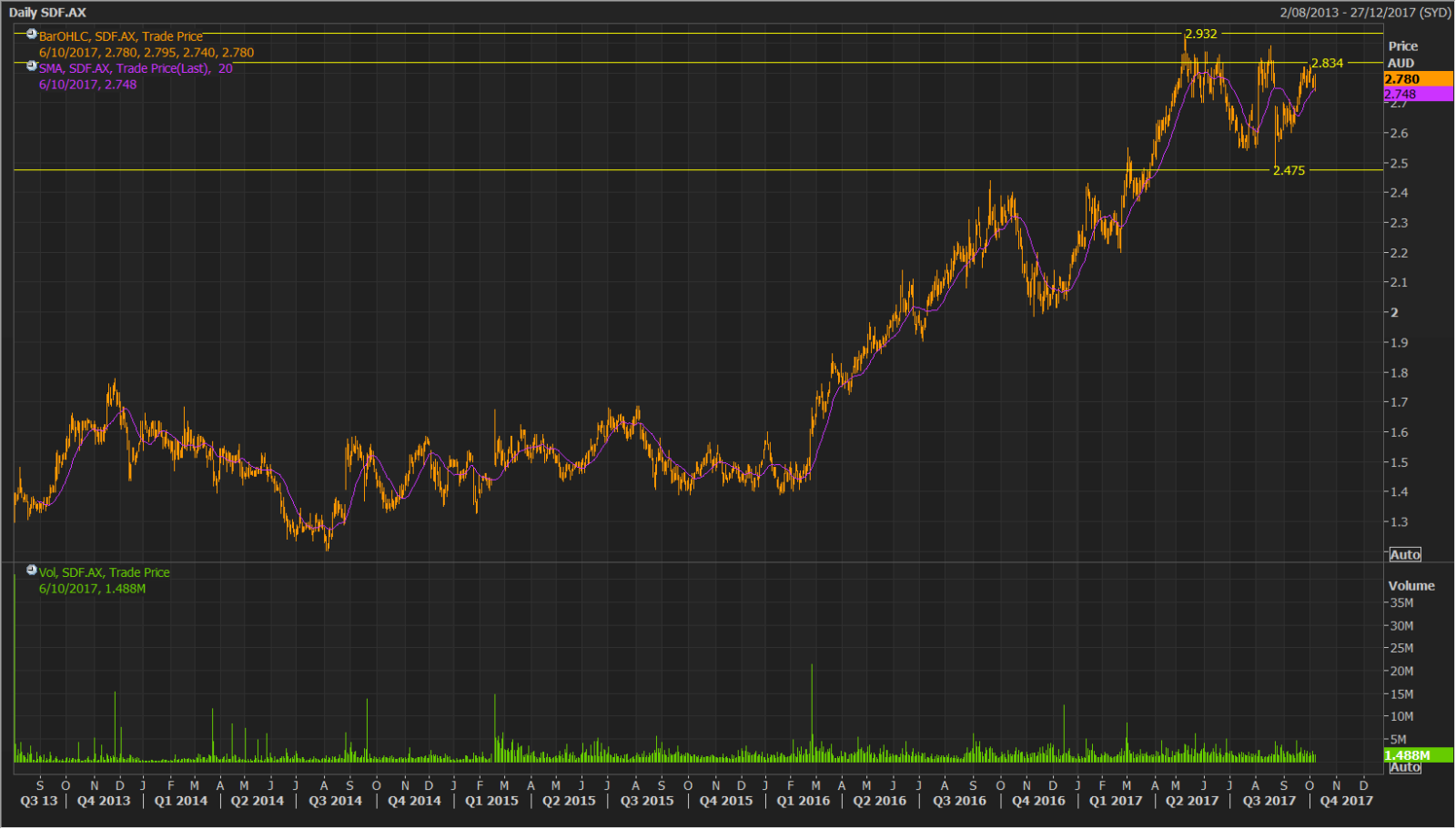The height and width of the screenshot is (829, 1456).
Task: Click the SMA series legend icon
Action: click(x=32, y=66)
